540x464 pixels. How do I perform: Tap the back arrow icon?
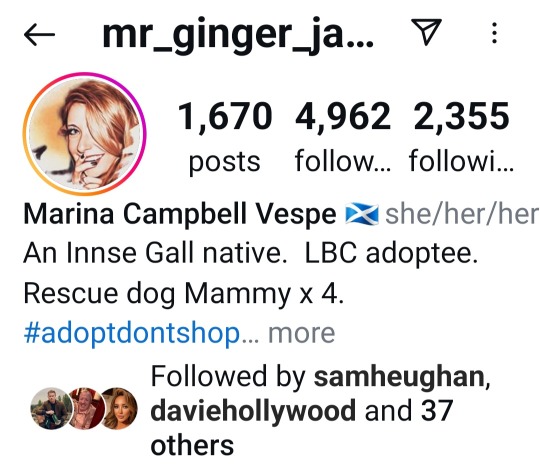click(x=39, y=34)
